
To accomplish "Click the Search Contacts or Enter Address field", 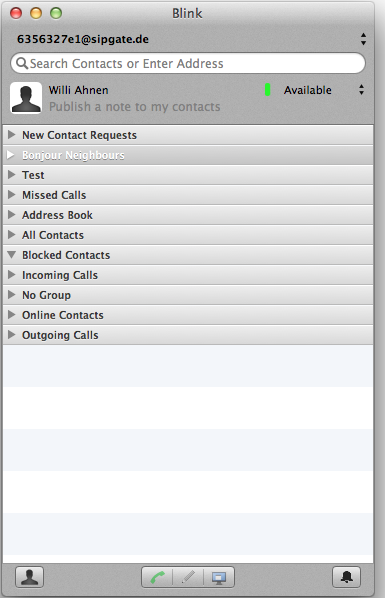I will [x=188, y=63].
